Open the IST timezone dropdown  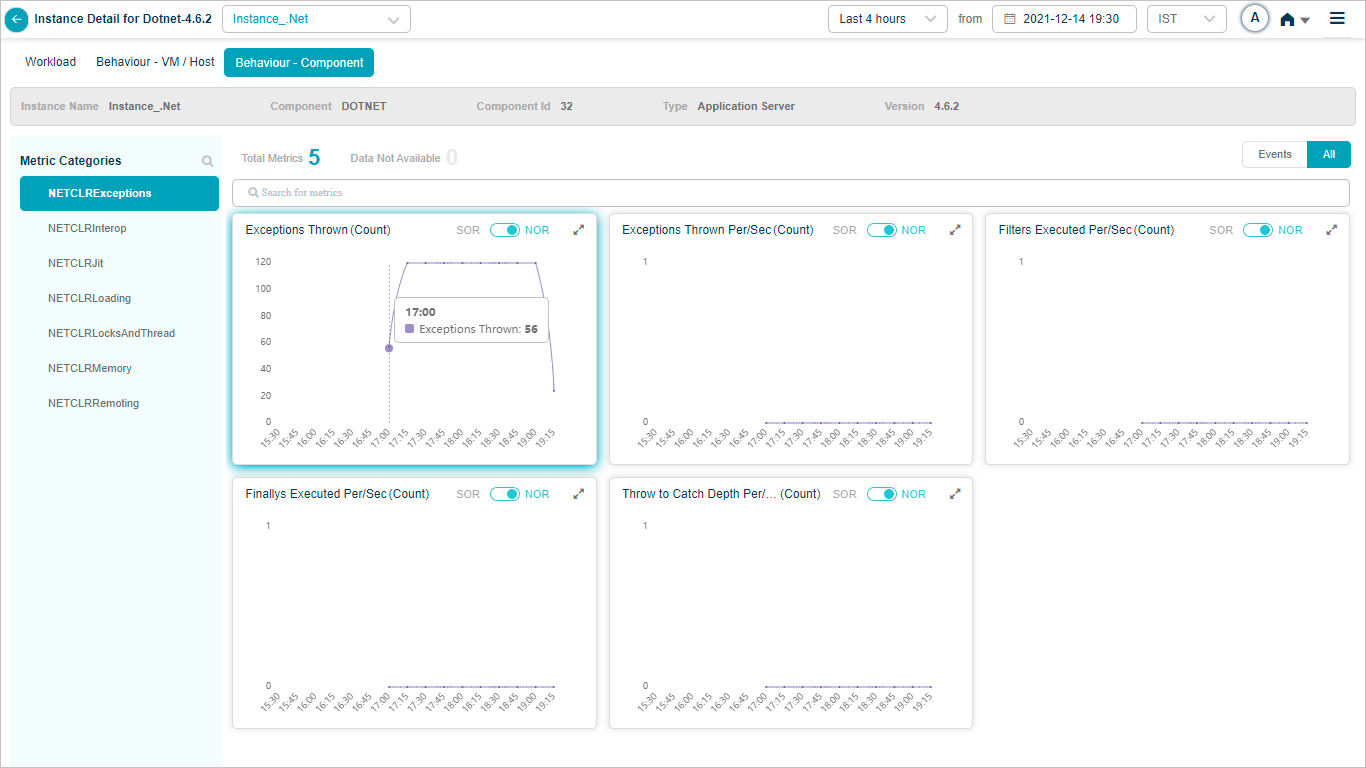click(x=1186, y=19)
